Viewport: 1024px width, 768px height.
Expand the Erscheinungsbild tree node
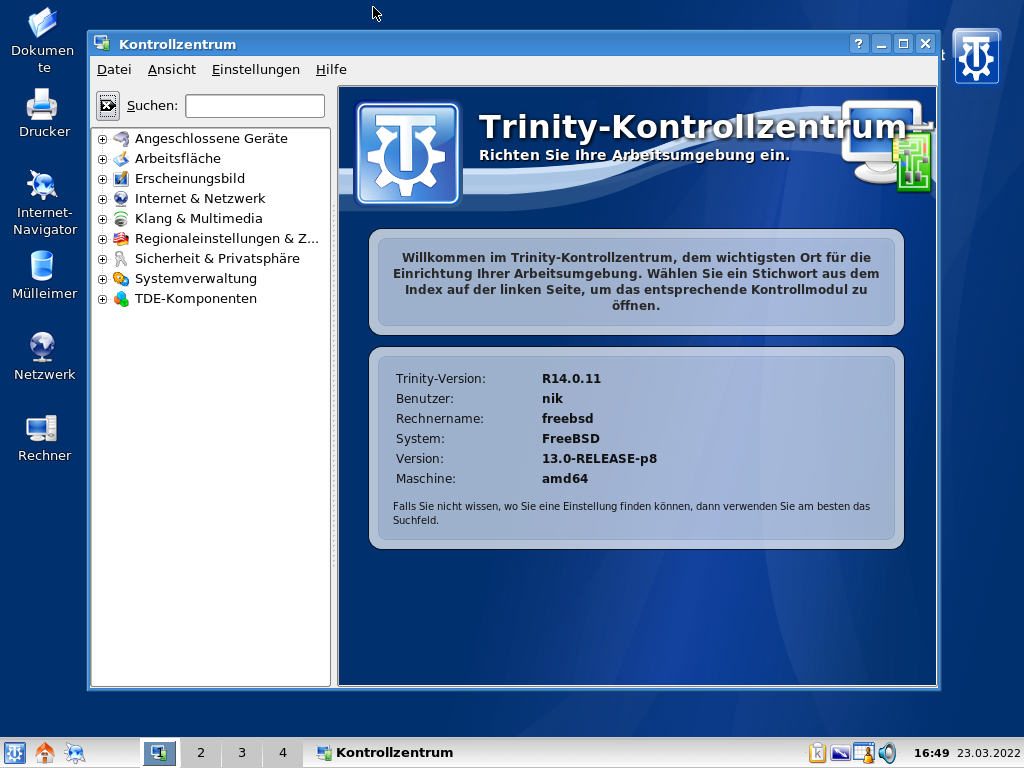pyautogui.click(x=103, y=179)
